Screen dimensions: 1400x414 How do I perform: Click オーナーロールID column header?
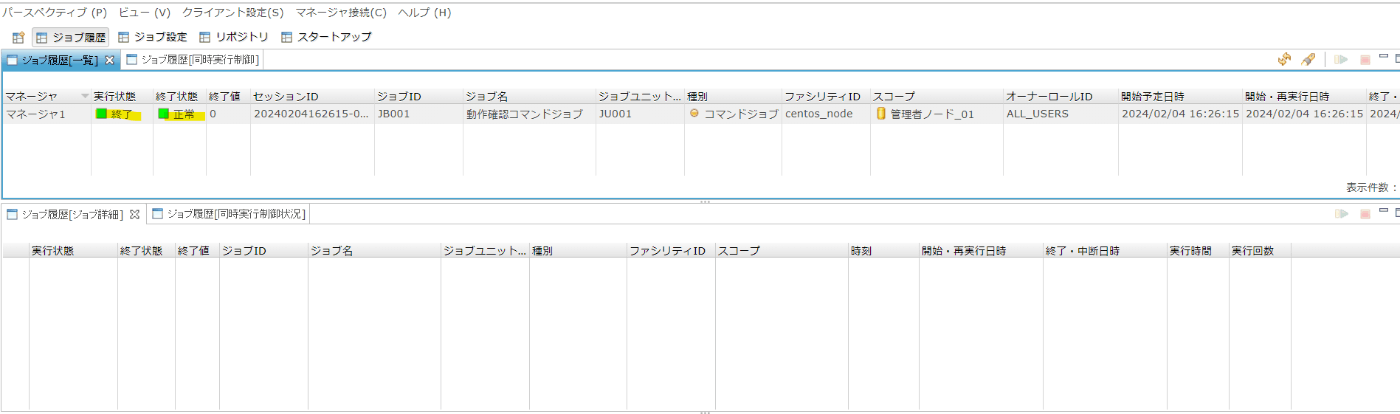[x=1060, y=97]
